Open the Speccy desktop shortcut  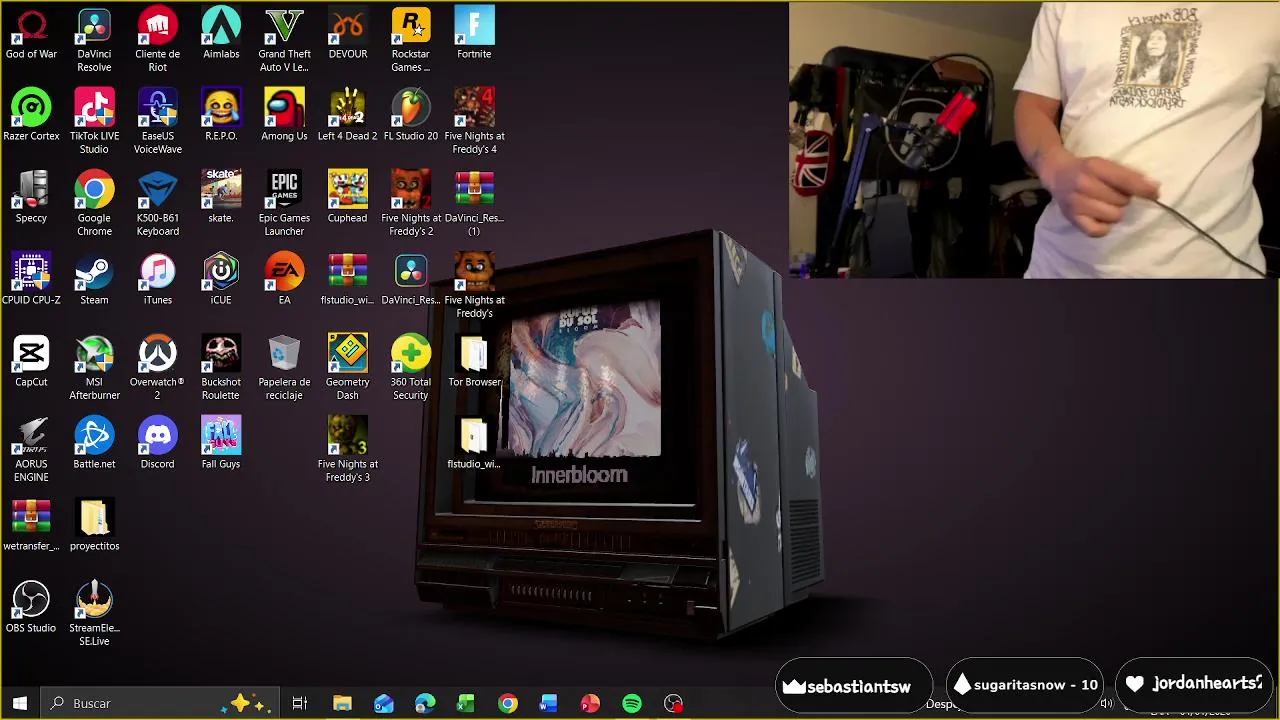pos(31,198)
